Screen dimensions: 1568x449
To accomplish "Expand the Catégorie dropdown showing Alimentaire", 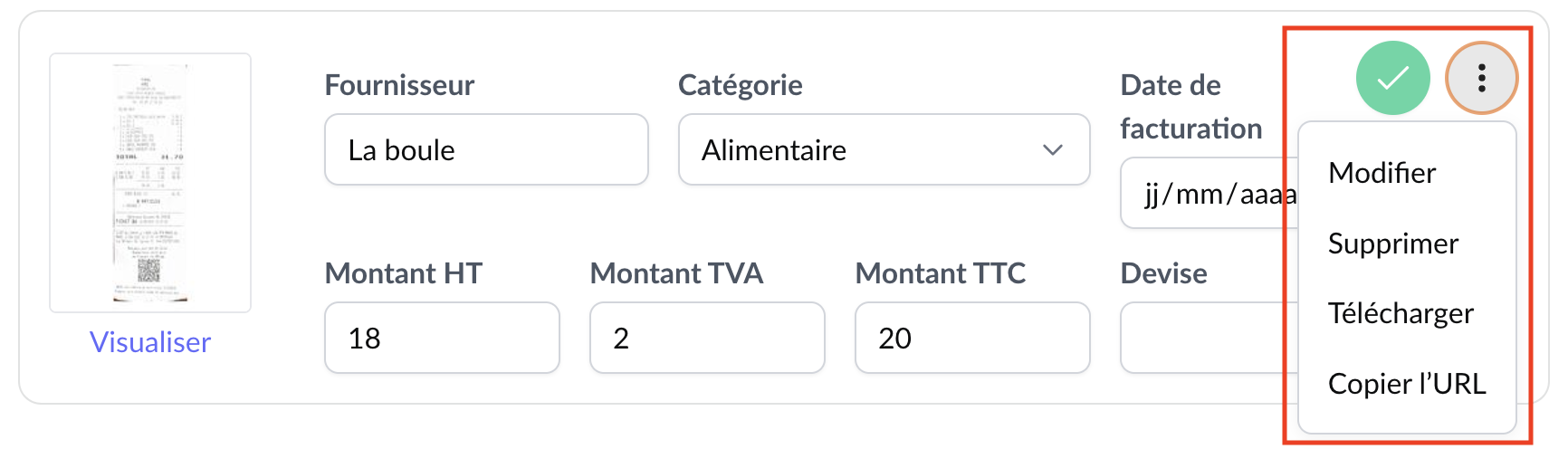I will pyautogui.click(x=884, y=149).
